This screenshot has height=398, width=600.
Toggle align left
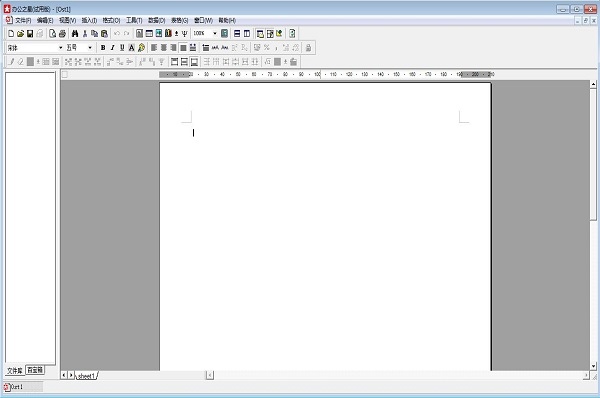(154, 48)
